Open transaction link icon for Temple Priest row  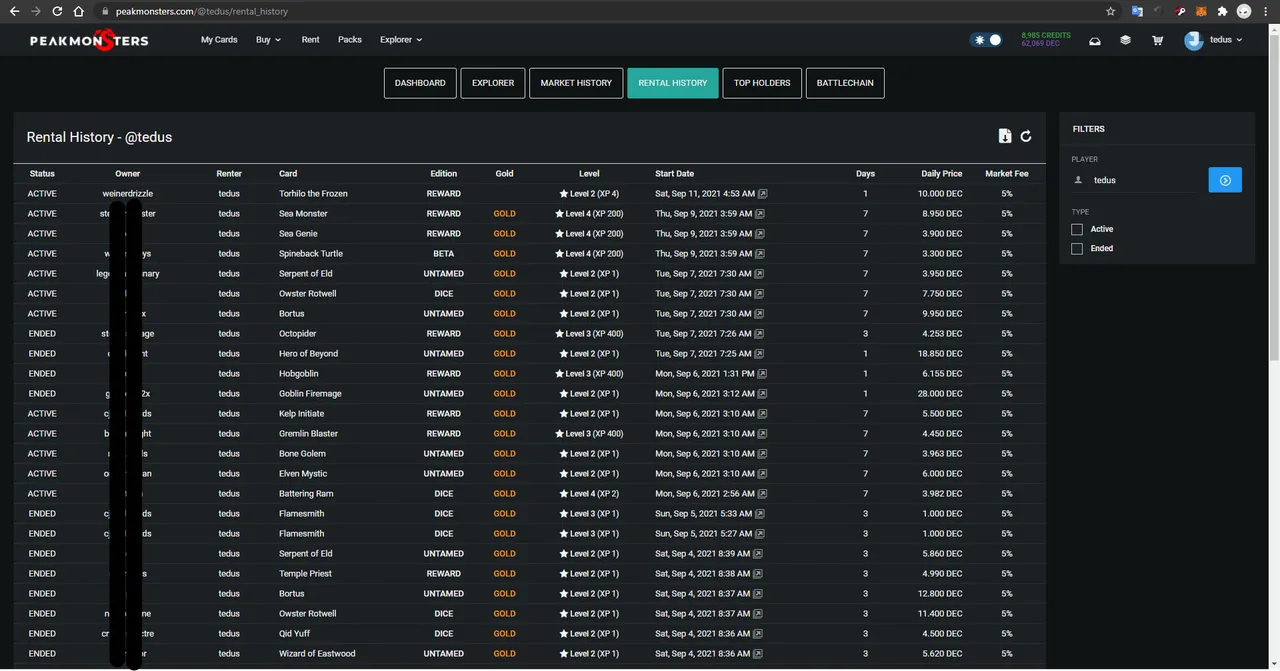tap(759, 573)
